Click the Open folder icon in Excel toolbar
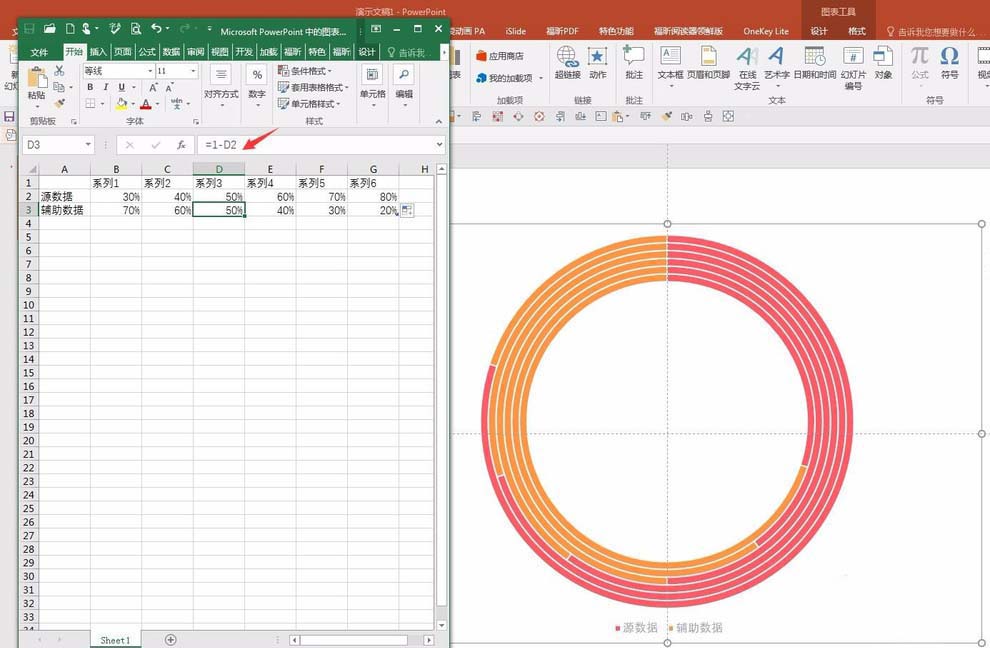990x648 pixels. (x=49, y=28)
